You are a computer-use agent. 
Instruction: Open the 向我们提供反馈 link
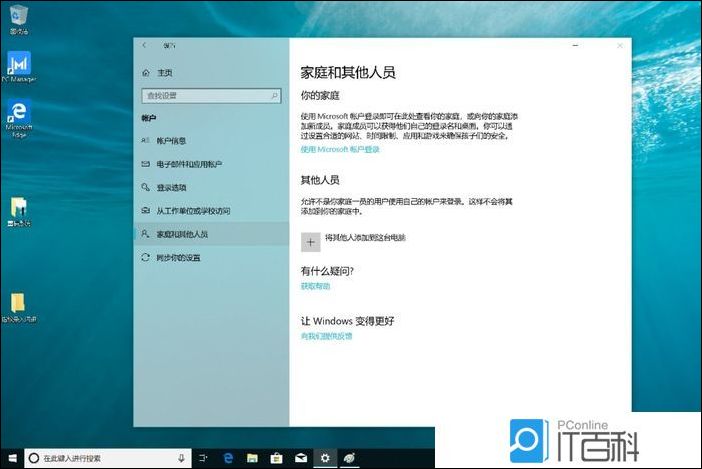click(326, 336)
